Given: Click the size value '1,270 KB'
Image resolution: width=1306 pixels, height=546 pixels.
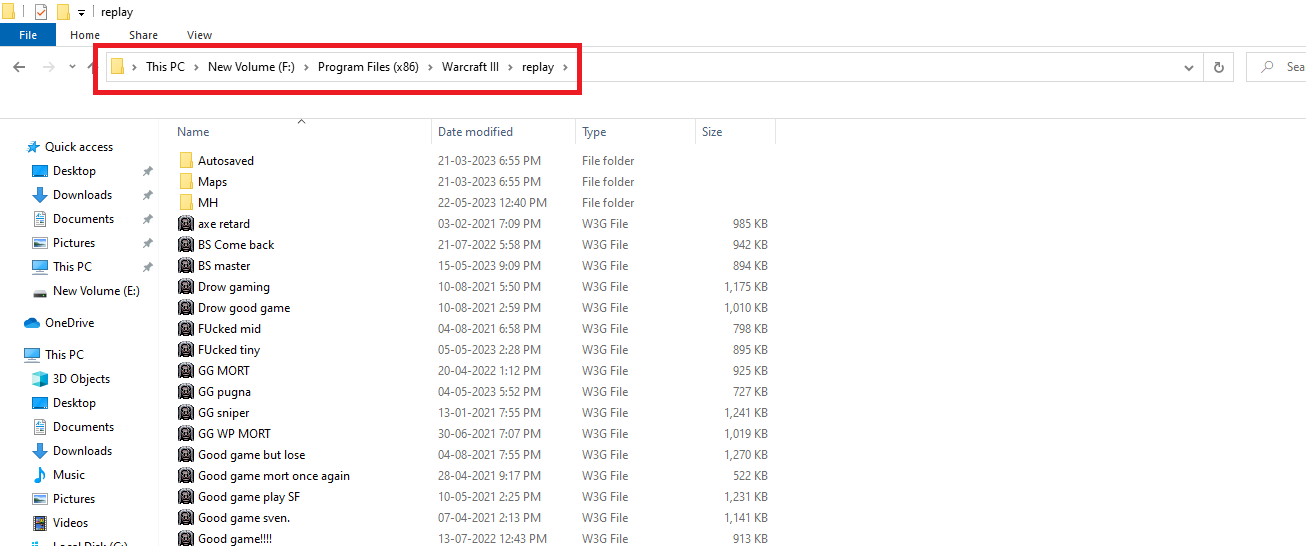Looking at the screenshot, I should [746, 455].
